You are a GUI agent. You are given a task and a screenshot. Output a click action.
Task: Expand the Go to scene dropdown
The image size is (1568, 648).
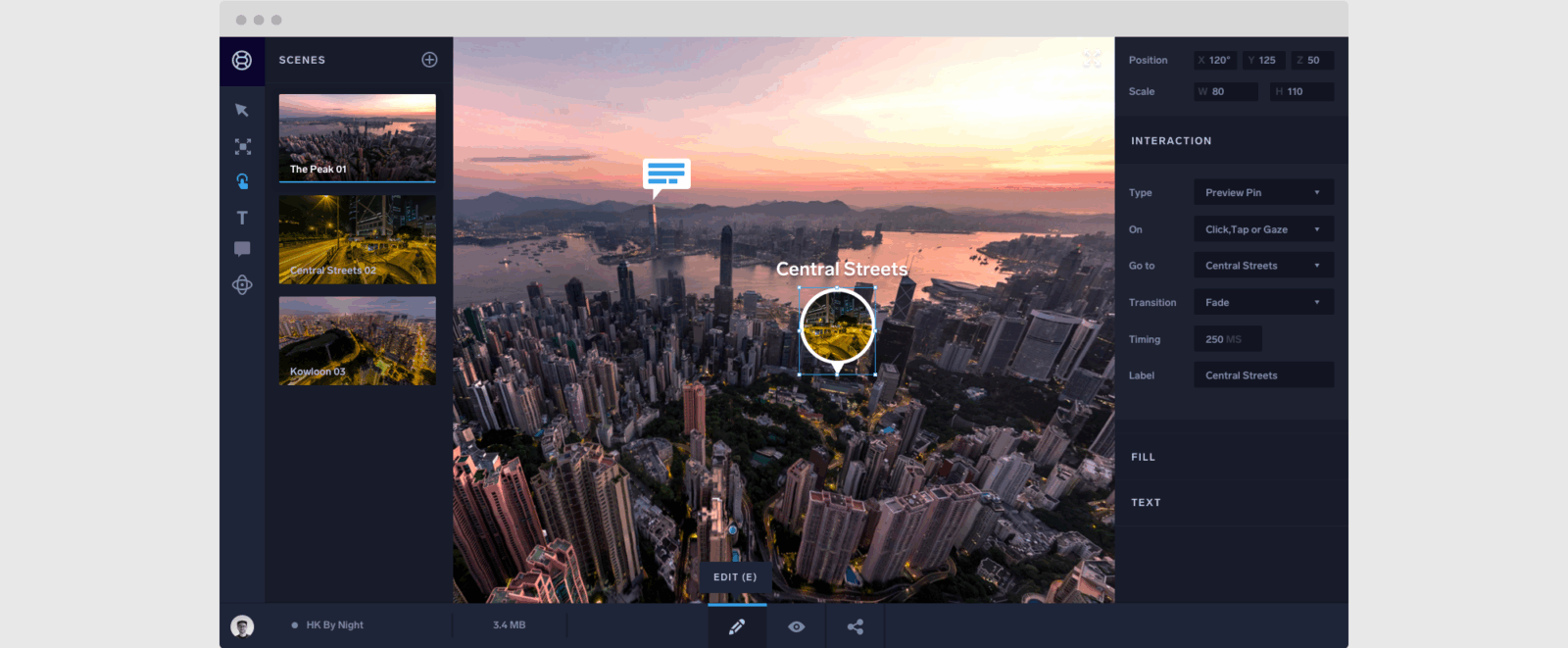pos(1263,266)
